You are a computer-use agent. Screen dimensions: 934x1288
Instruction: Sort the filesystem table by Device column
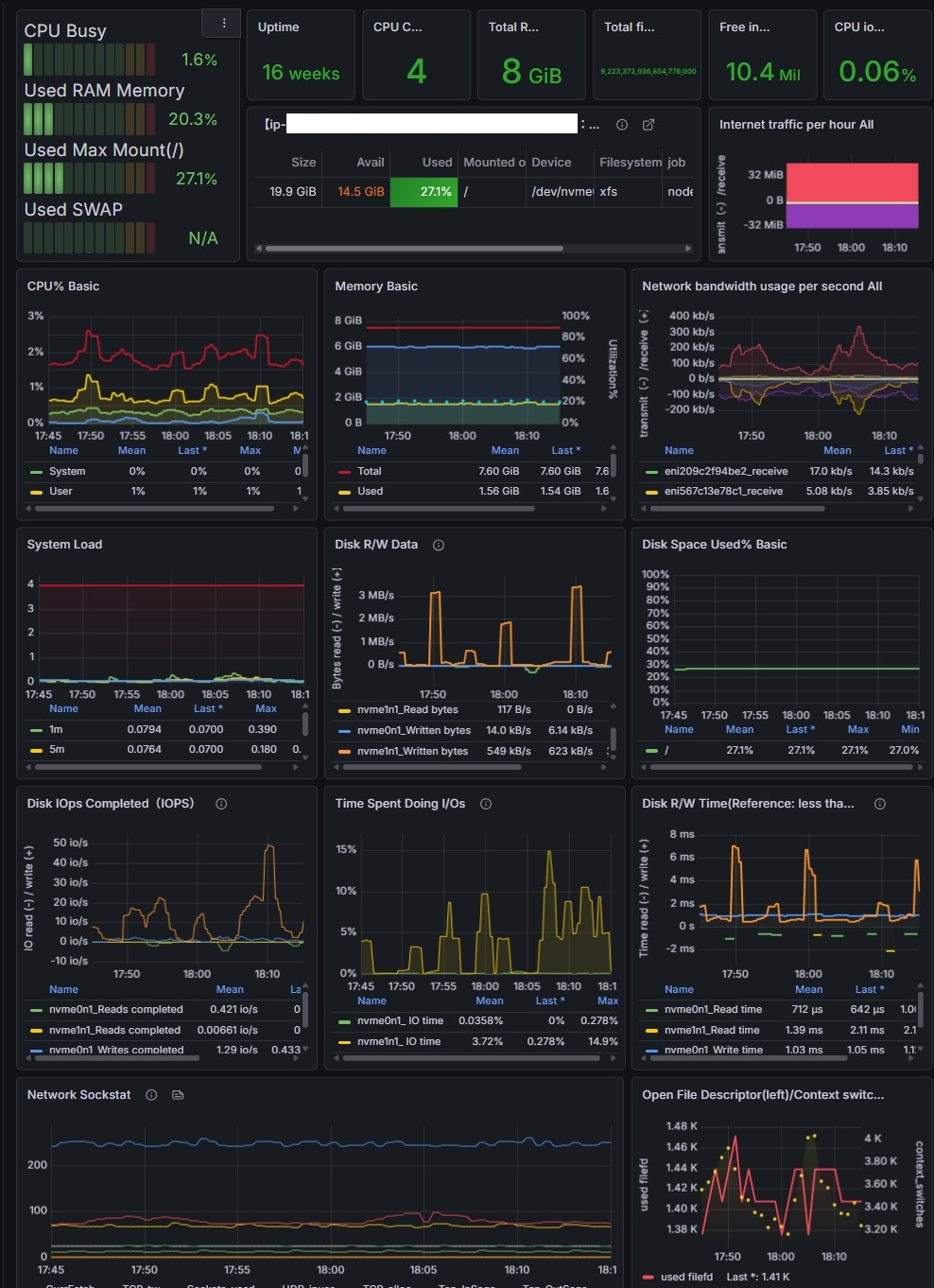tap(551, 163)
